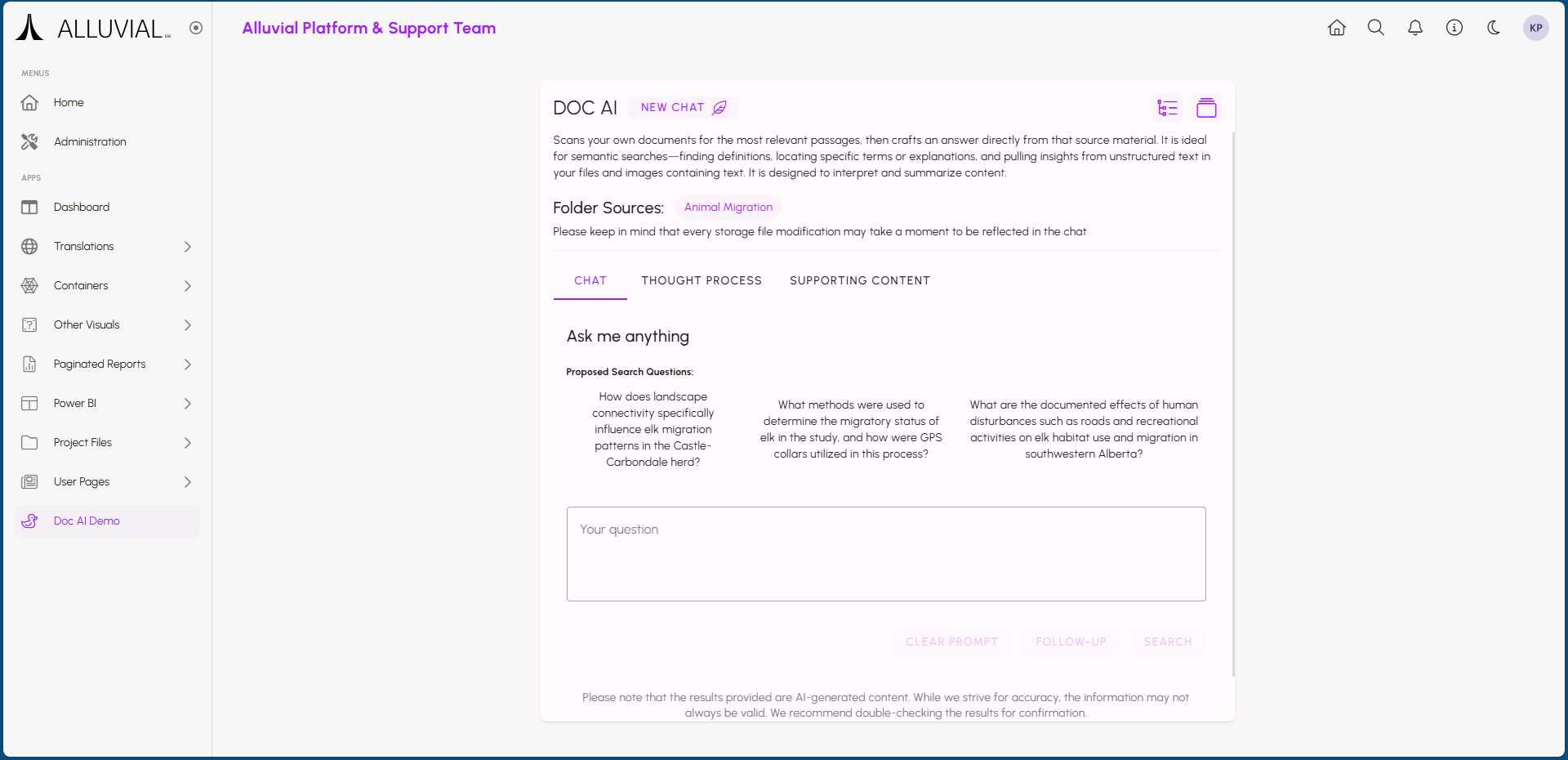Open search with the magnifier icon
1568x760 pixels.
pyautogui.click(x=1376, y=28)
